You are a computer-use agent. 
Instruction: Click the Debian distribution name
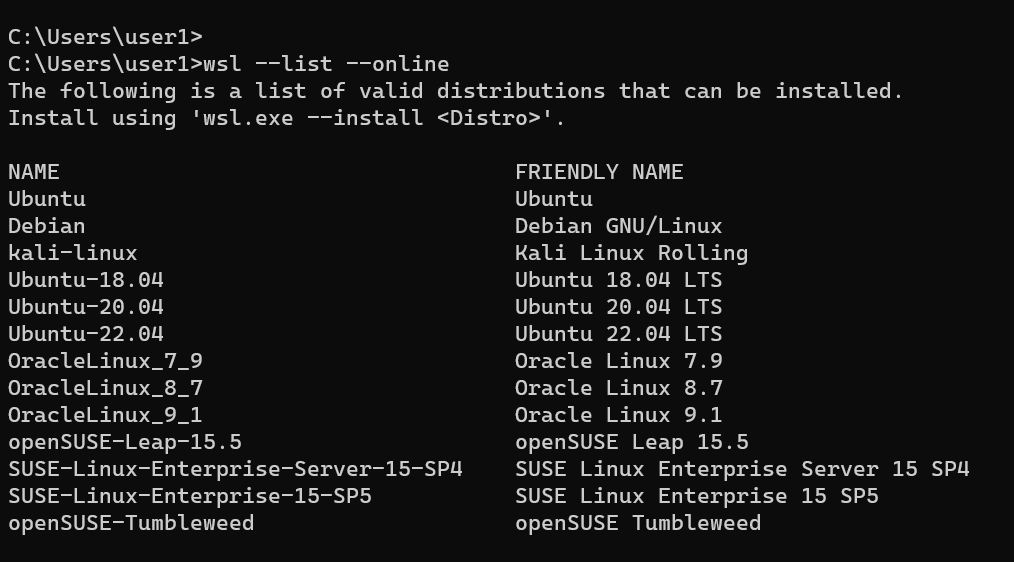click(47, 226)
